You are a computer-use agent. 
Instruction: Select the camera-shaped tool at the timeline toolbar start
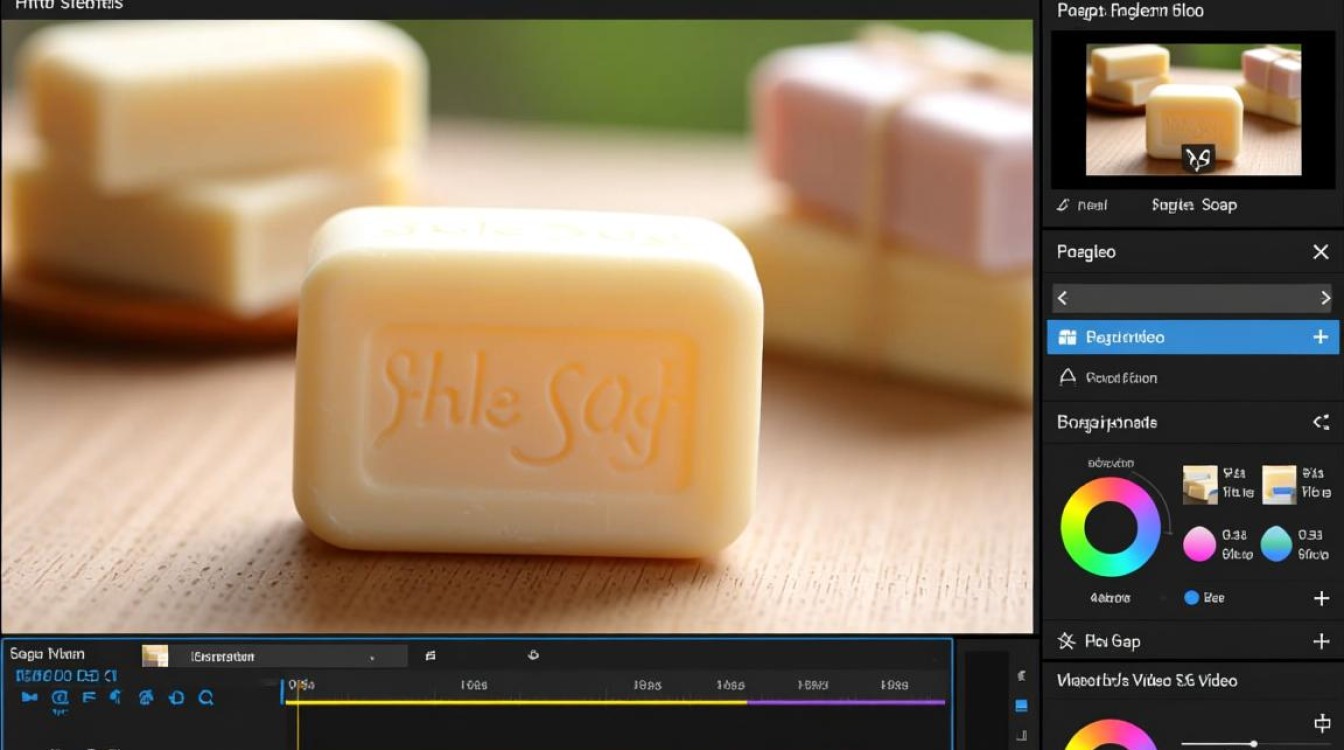(x=29, y=698)
